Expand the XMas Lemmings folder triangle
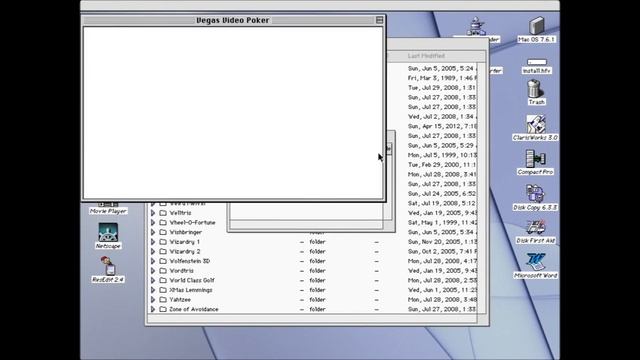Viewport: 640px width, 360px height. (x=153, y=290)
